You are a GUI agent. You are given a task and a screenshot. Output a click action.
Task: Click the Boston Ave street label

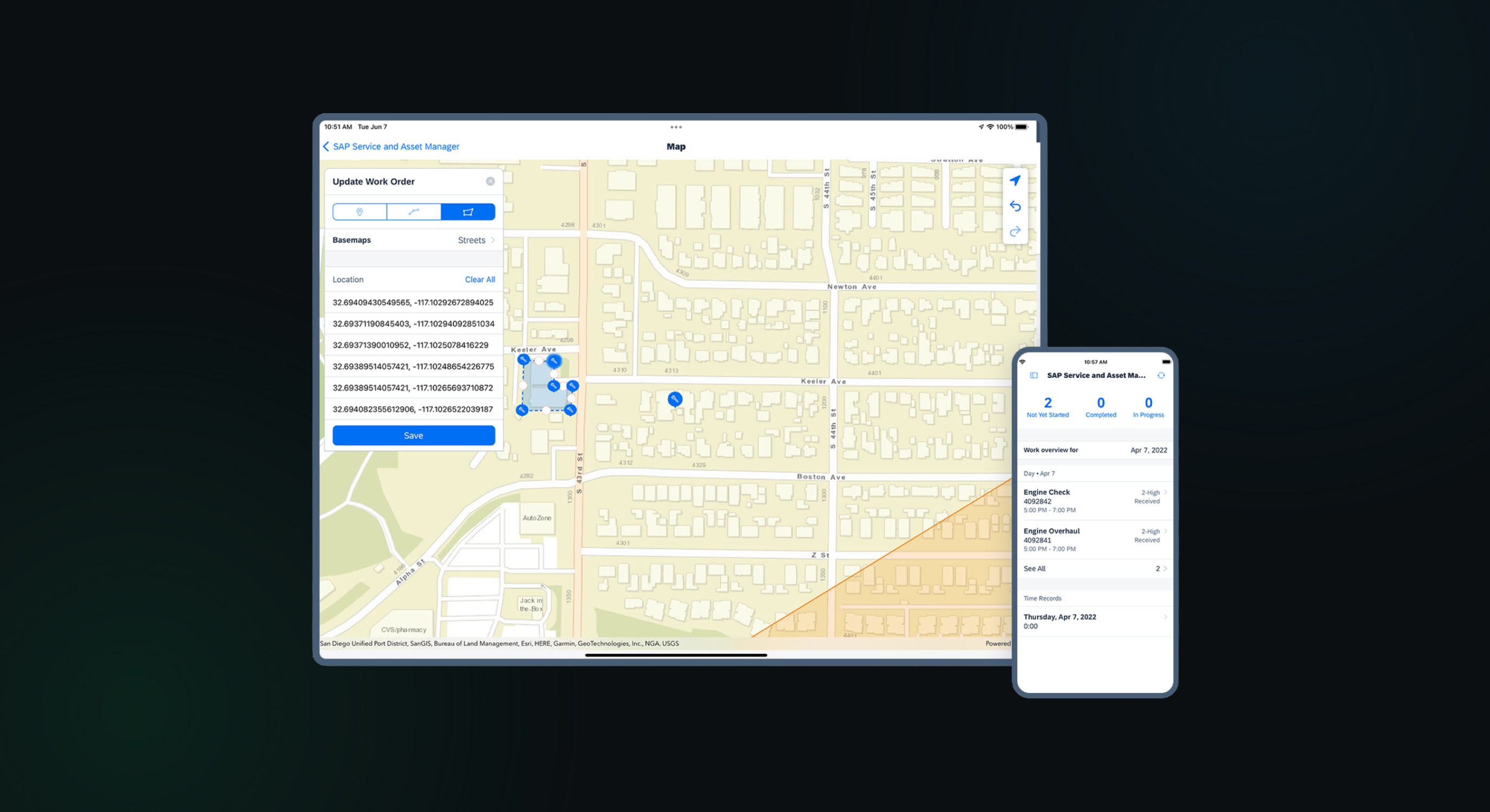pyautogui.click(x=821, y=476)
